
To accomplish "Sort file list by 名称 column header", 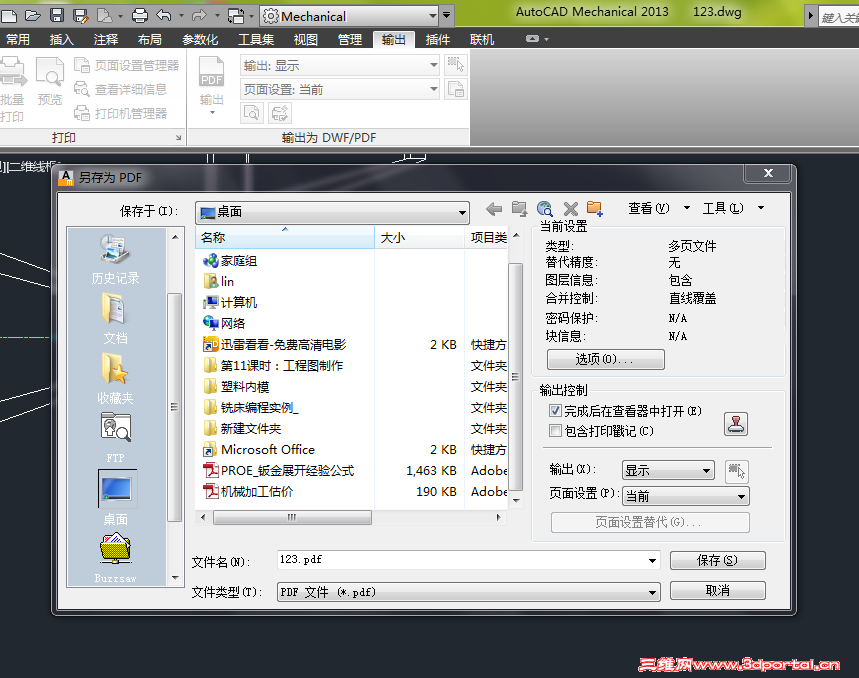I will pos(285,237).
